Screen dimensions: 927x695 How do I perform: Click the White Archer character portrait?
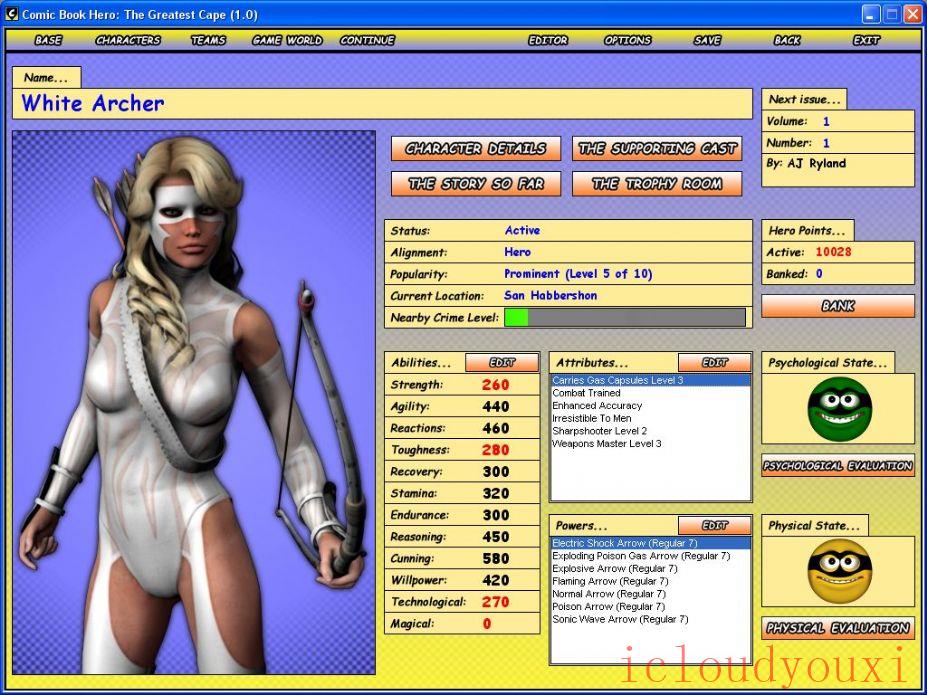coord(194,402)
